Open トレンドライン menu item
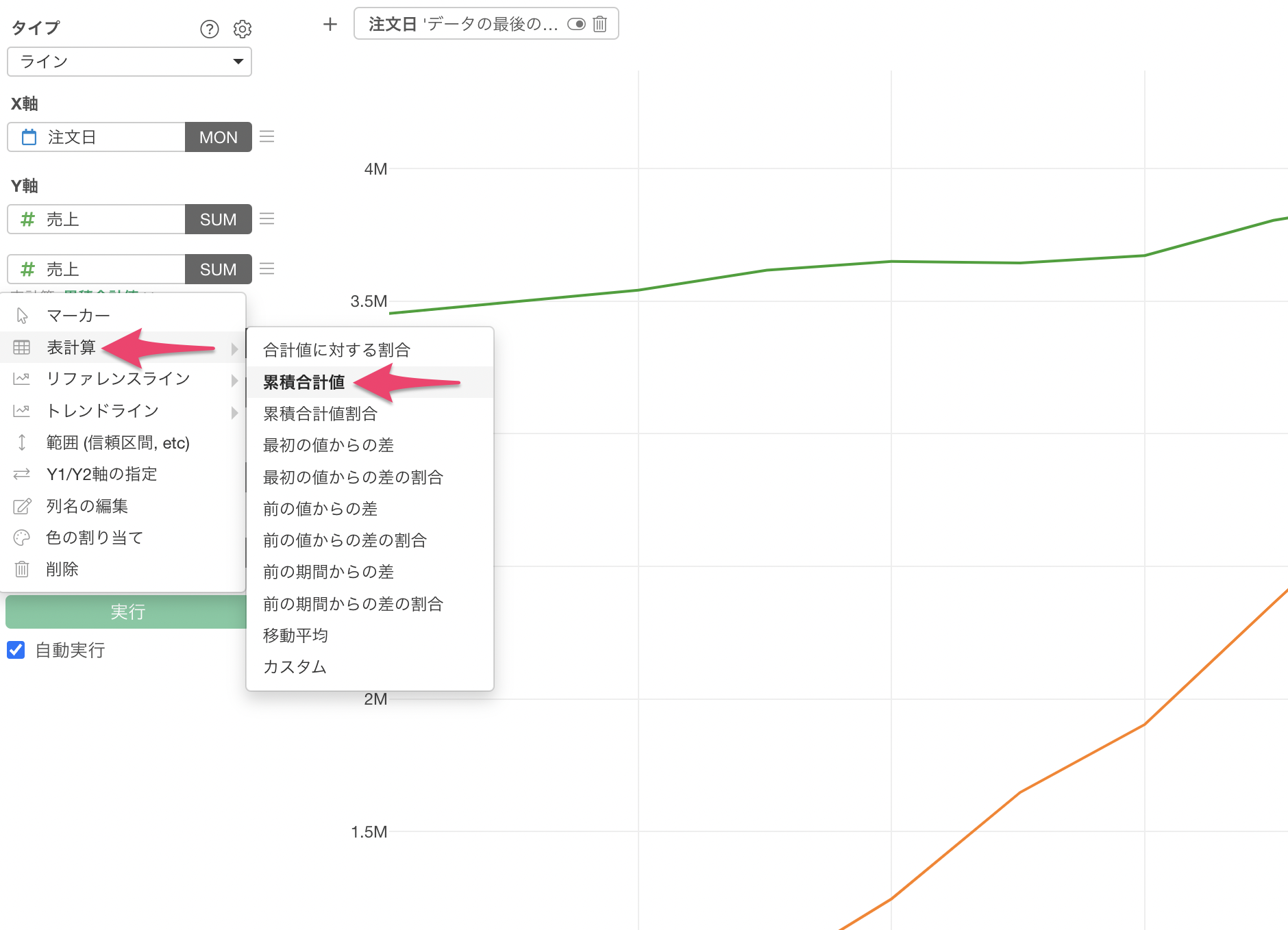The height and width of the screenshot is (930, 1288). [123, 411]
